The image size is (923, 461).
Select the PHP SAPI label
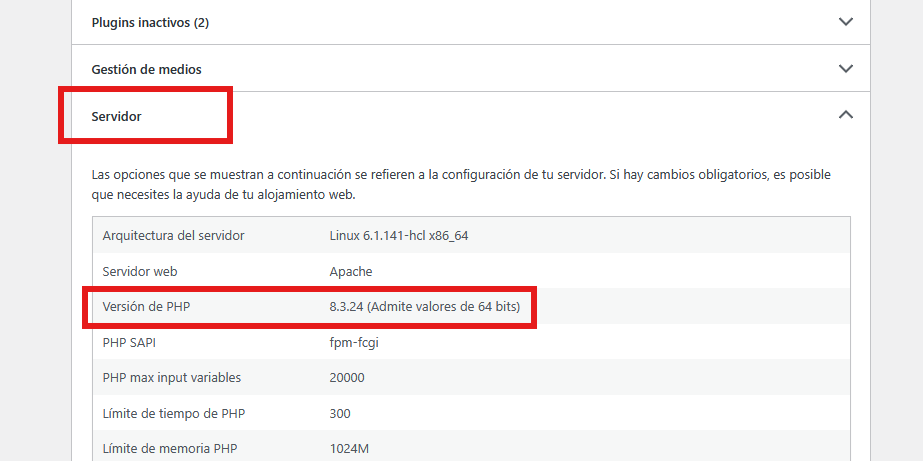[130, 342]
